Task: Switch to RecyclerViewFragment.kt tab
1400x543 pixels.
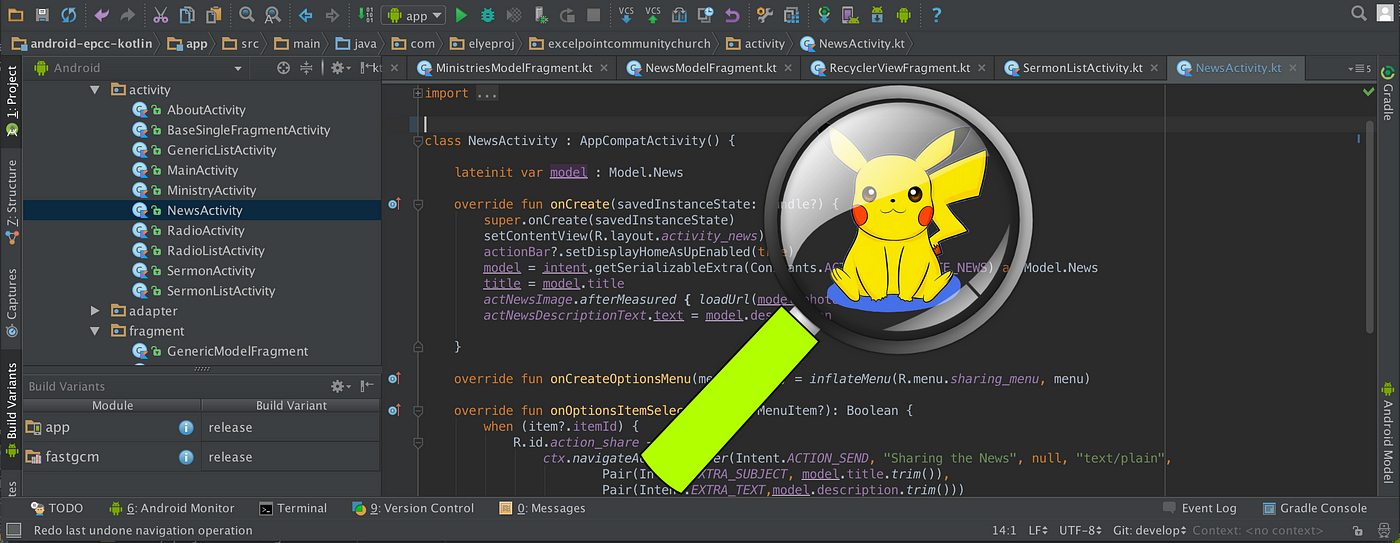Action: click(898, 68)
